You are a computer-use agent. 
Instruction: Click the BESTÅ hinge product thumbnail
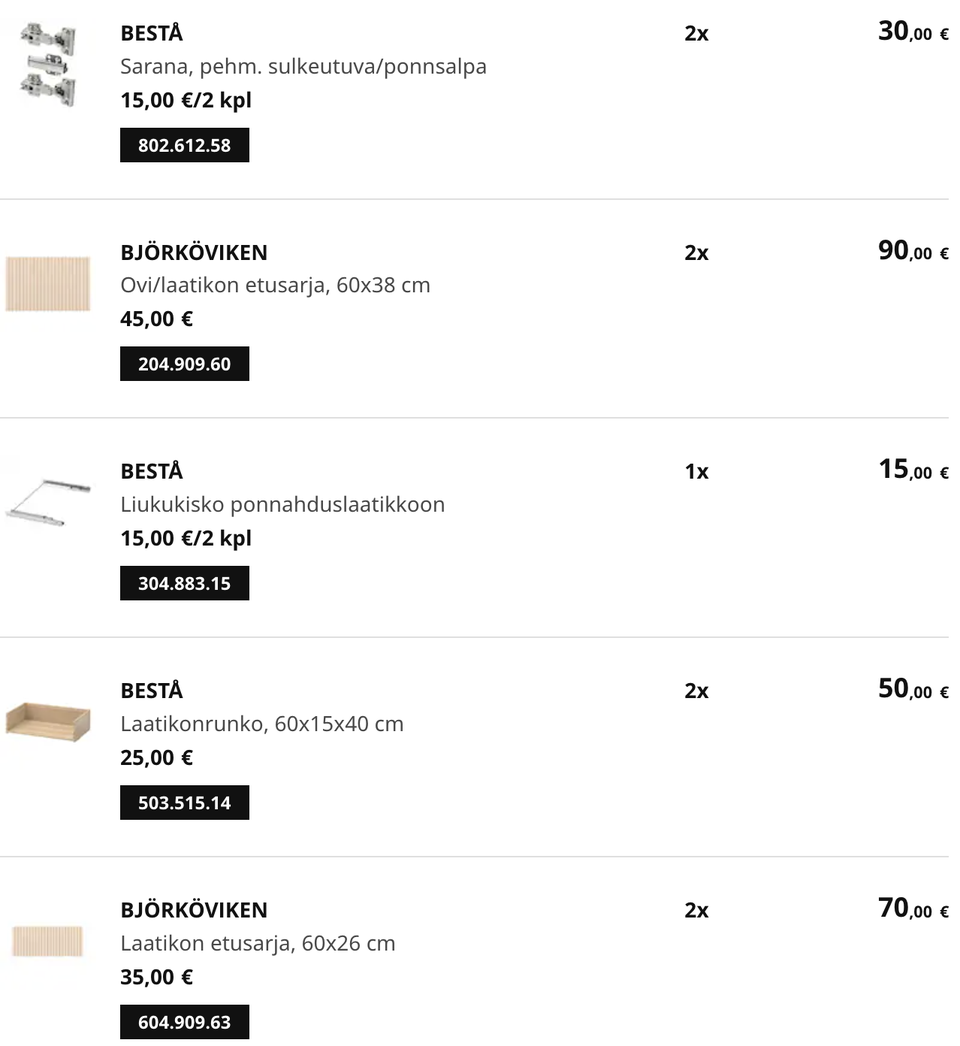[47, 65]
